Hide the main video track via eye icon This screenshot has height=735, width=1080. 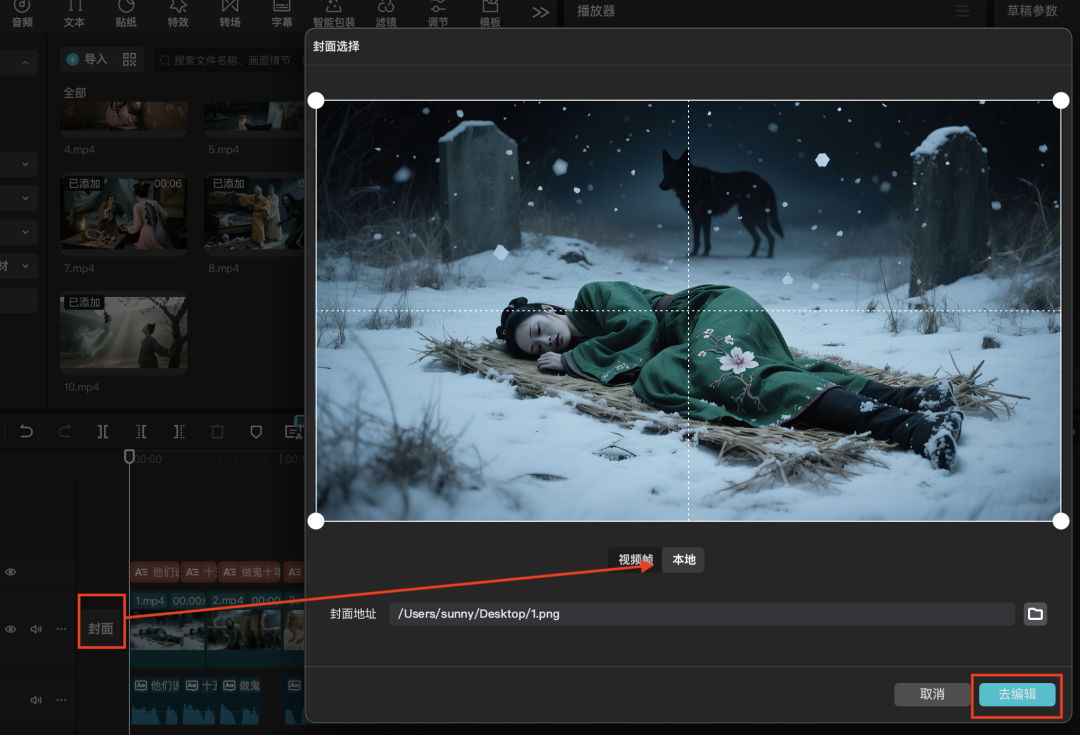click(11, 629)
